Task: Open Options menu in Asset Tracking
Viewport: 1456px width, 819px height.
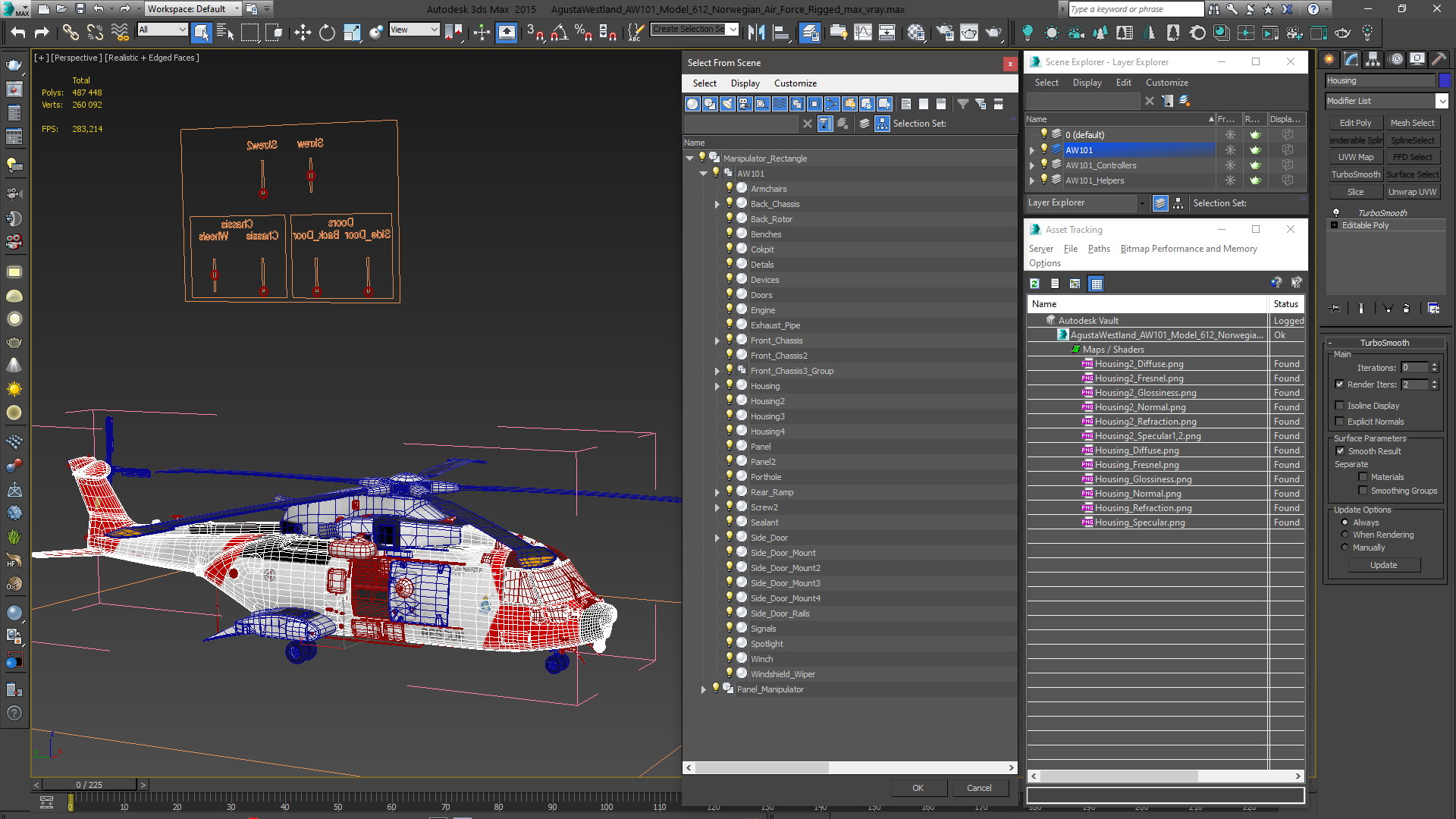Action: tap(1045, 263)
